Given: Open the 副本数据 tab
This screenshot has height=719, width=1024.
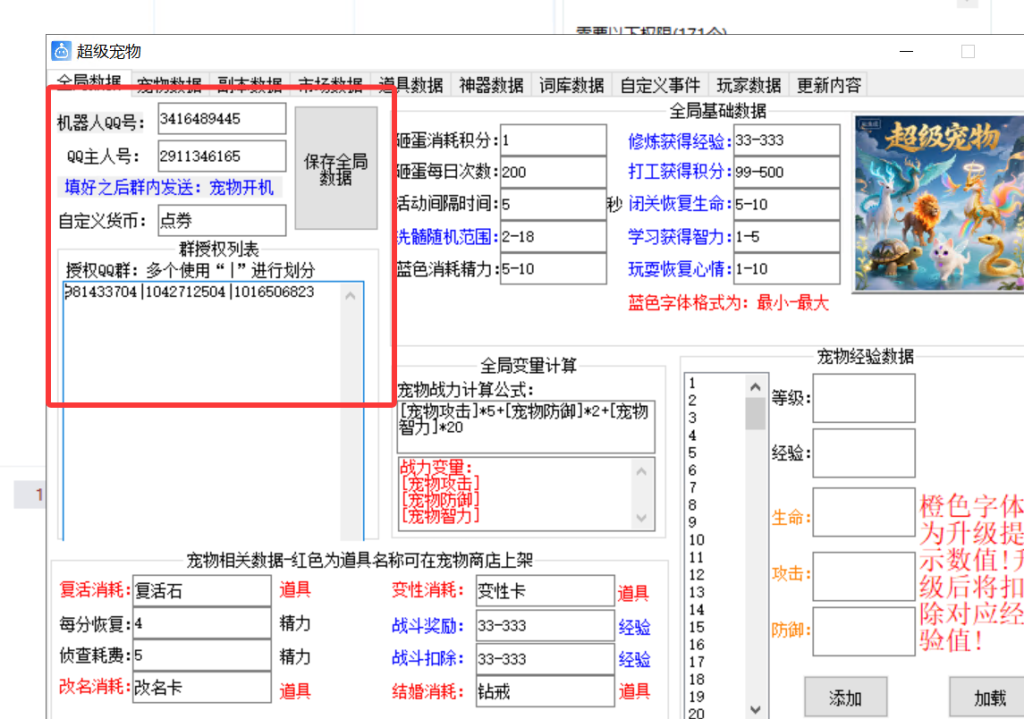Looking at the screenshot, I should click(x=249, y=85).
